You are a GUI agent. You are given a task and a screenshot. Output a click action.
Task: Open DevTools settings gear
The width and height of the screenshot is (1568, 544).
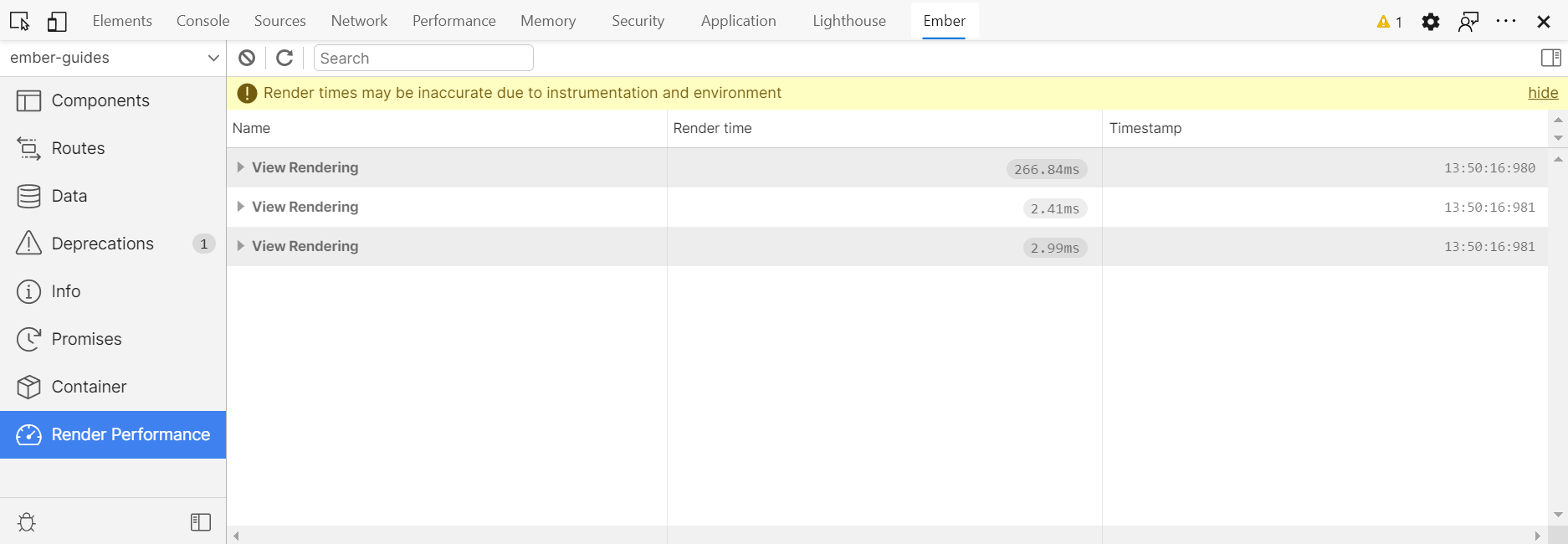click(x=1431, y=22)
